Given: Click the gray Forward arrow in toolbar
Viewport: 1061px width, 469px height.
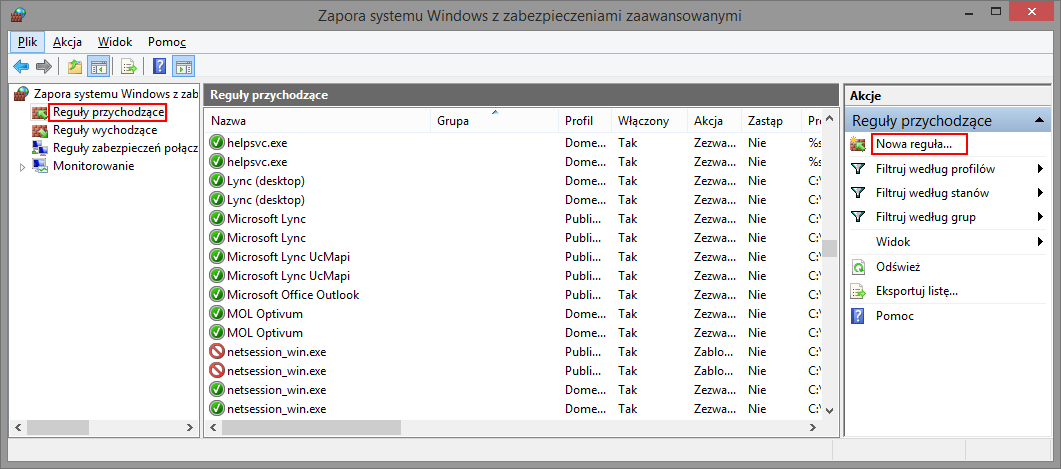Looking at the screenshot, I should click(x=44, y=66).
